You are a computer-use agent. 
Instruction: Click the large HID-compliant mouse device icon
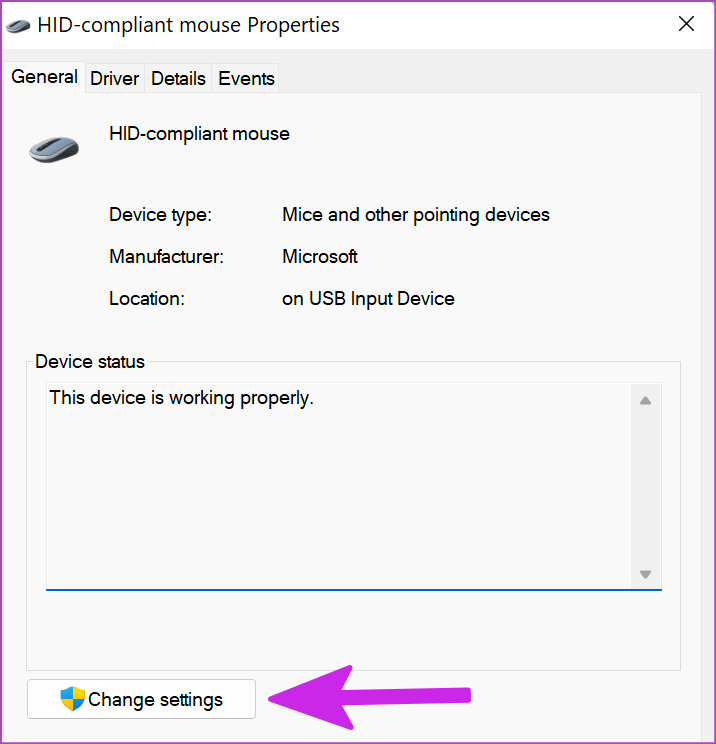pyautogui.click(x=54, y=149)
